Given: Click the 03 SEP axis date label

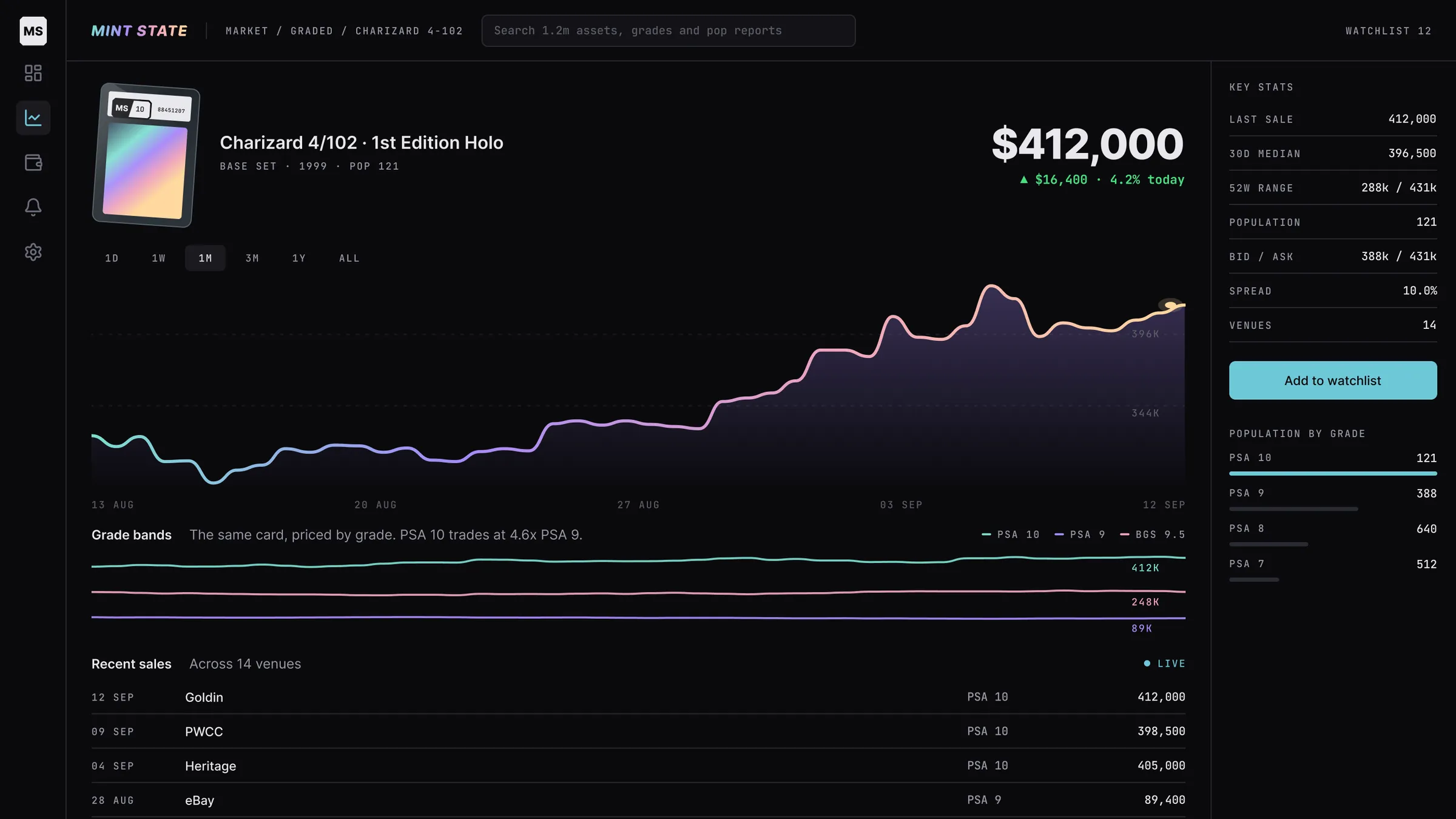Looking at the screenshot, I should tap(901, 505).
